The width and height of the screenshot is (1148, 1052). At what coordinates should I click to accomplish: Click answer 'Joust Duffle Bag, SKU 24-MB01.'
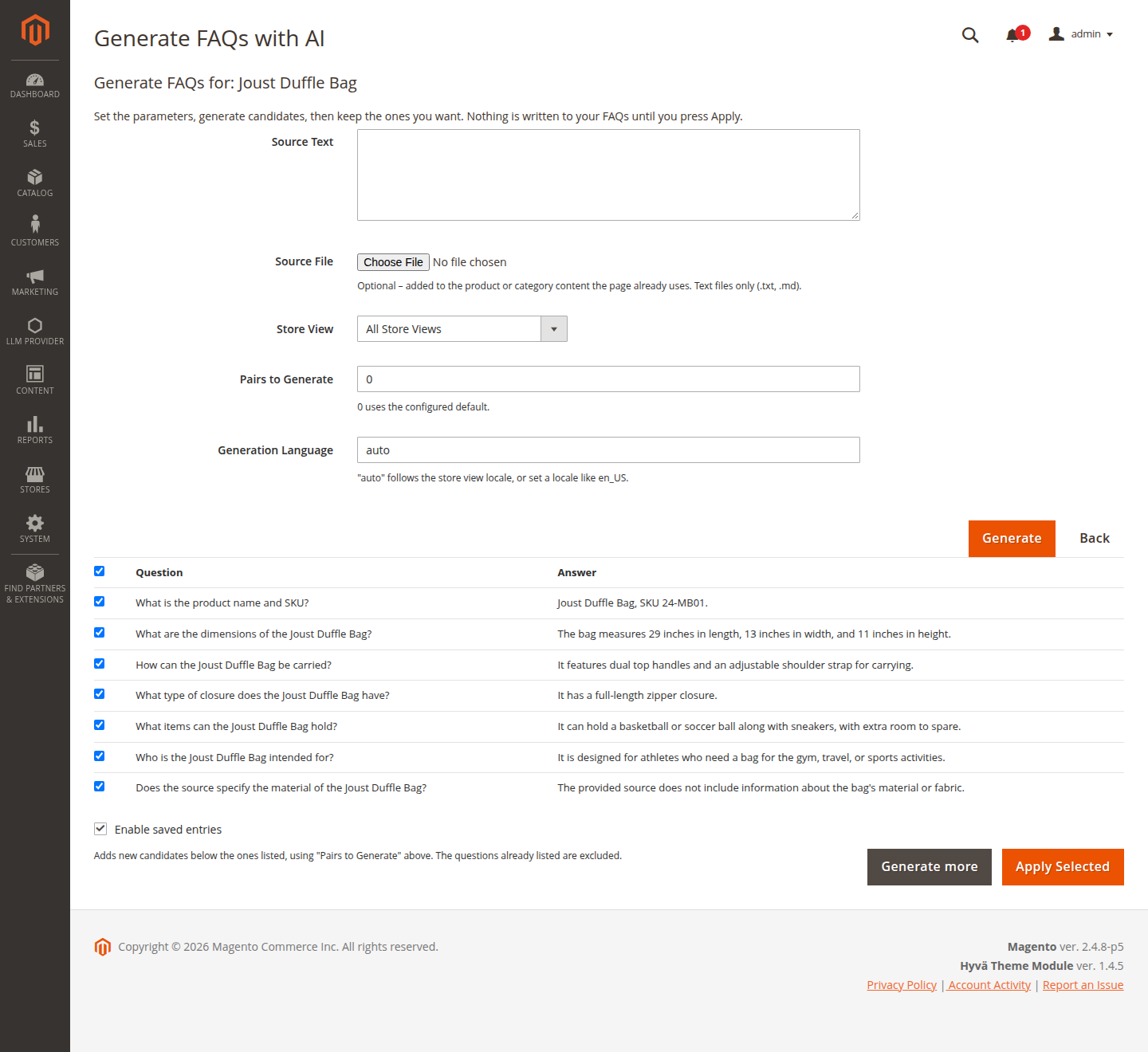(633, 603)
